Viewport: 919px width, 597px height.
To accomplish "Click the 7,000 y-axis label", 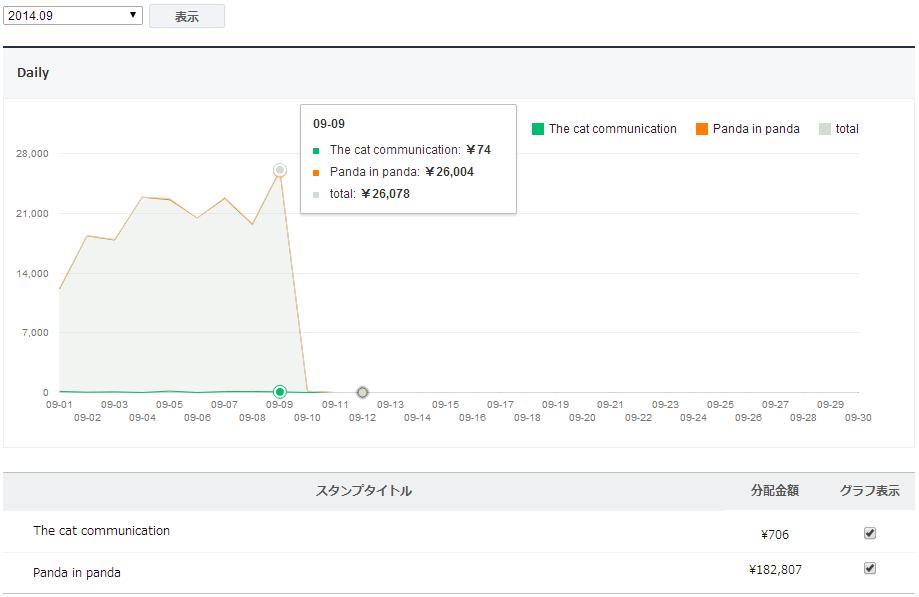I will (35, 333).
